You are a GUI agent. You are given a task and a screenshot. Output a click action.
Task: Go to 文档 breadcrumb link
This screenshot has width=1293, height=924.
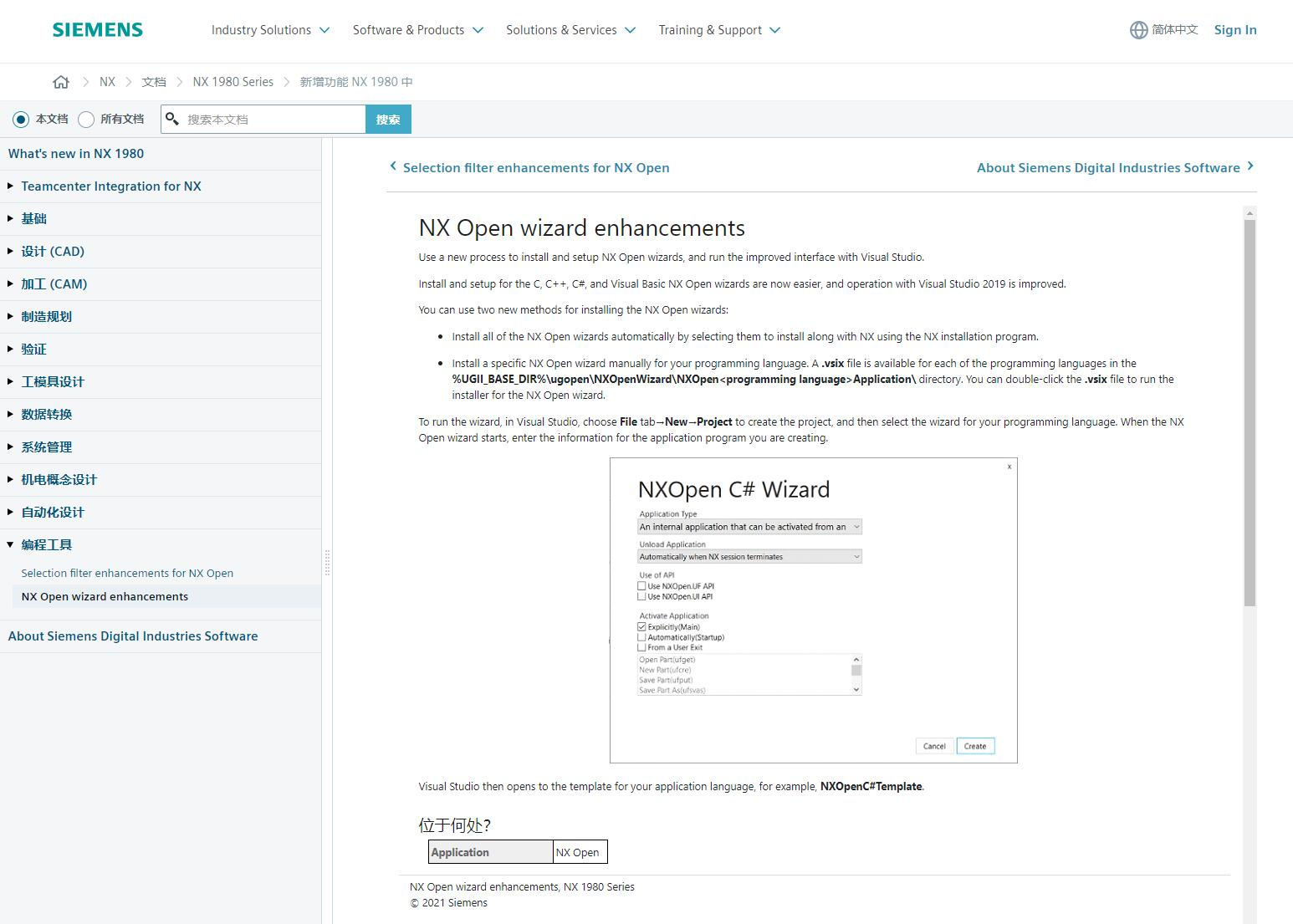pyautogui.click(x=154, y=82)
